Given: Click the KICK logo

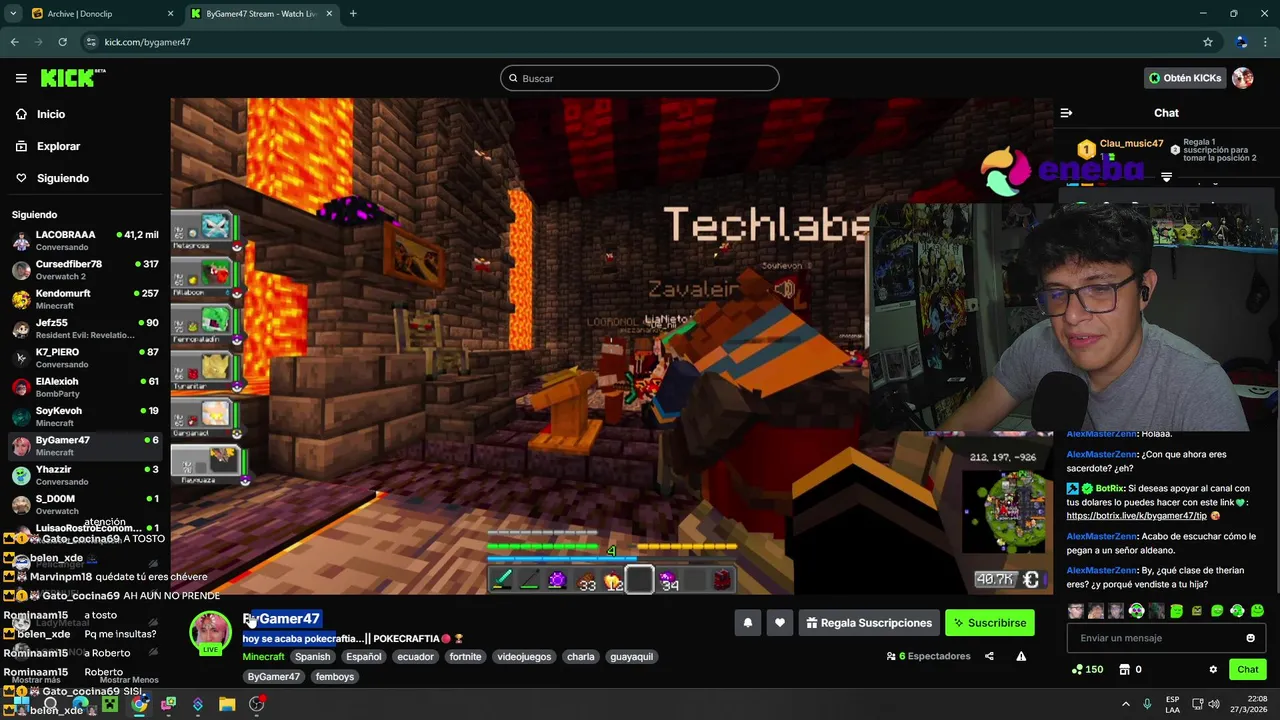Looking at the screenshot, I should pos(72,78).
